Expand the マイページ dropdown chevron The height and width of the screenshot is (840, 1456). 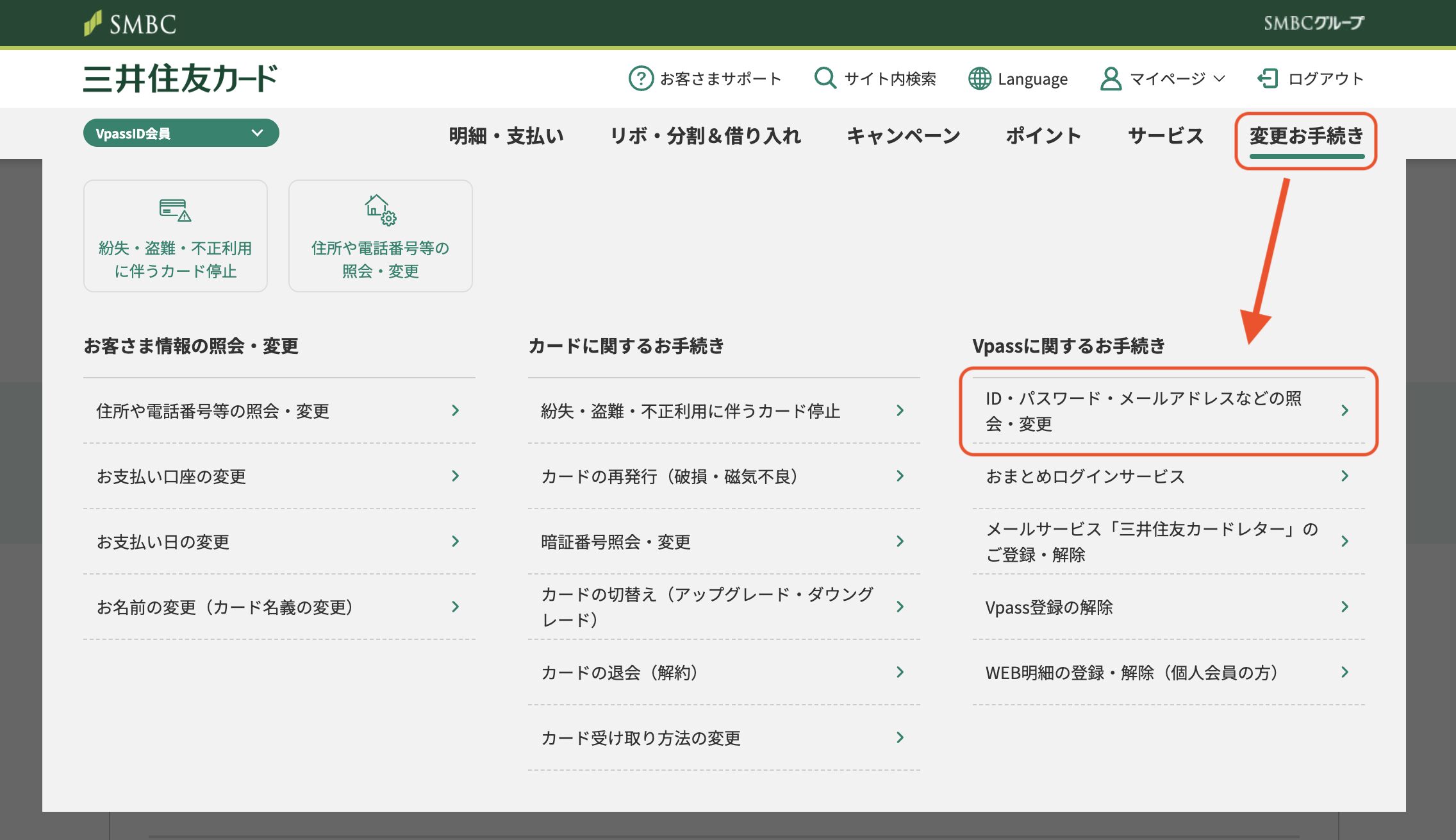(1220, 78)
